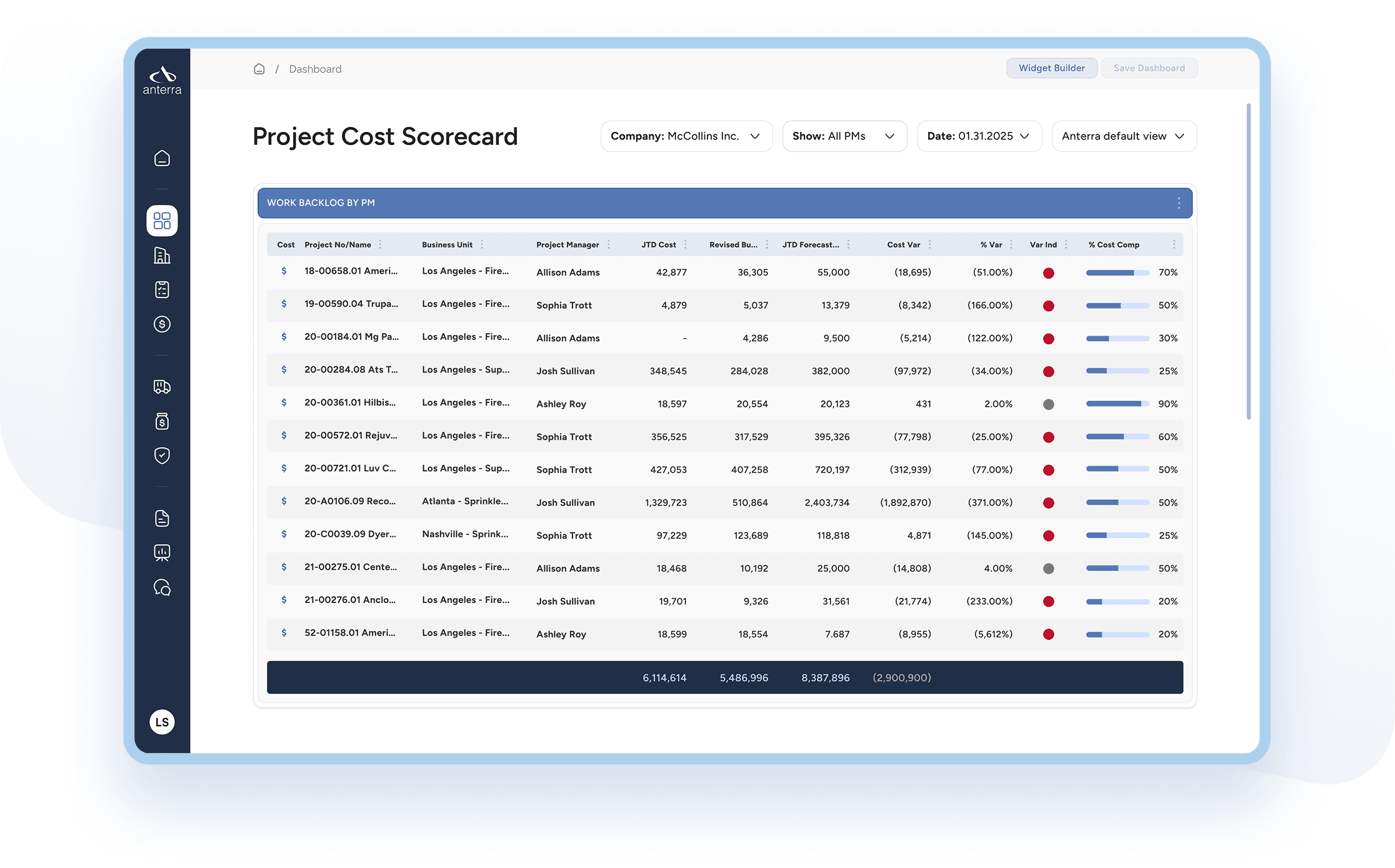Open the delivery truck sidebar icon
This screenshot has height=868, width=1395.
click(162, 387)
